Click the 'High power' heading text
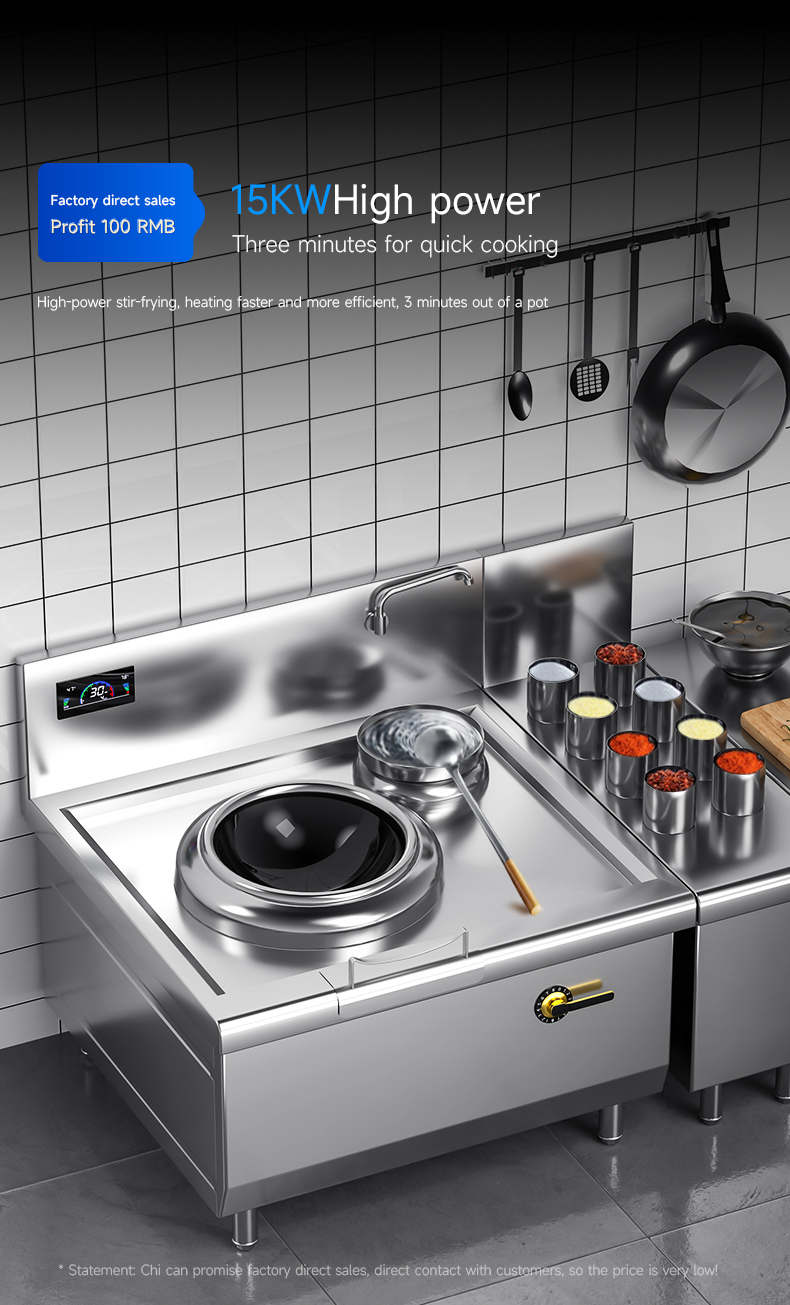790x1305 pixels. coord(436,203)
